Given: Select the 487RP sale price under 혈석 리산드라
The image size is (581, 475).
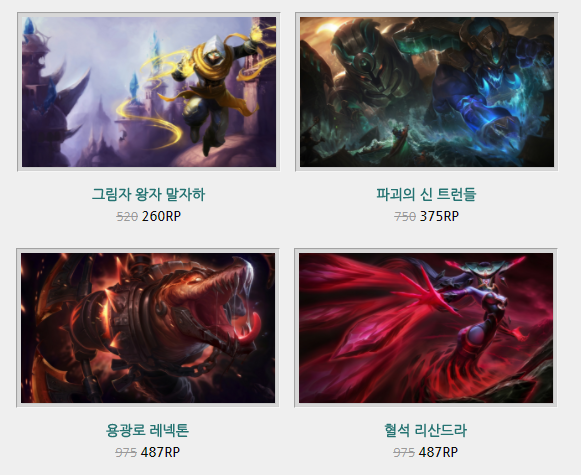Looking at the screenshot, I should point(438,452).
